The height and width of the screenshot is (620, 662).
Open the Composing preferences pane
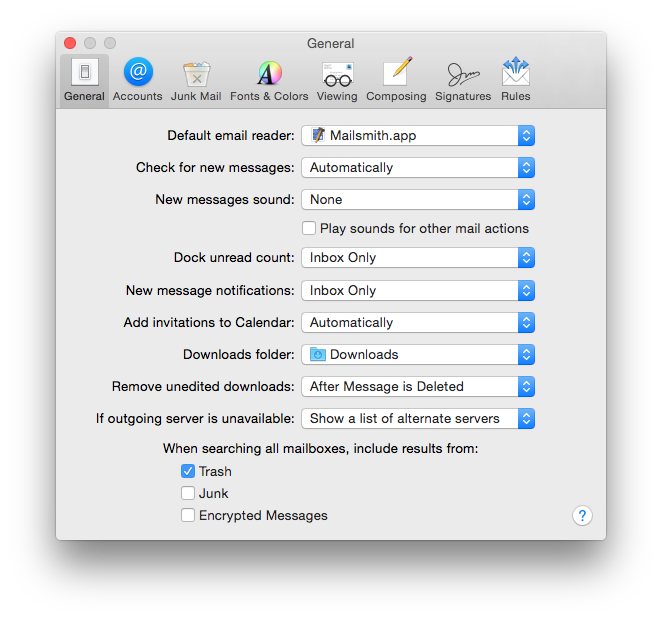396,79
